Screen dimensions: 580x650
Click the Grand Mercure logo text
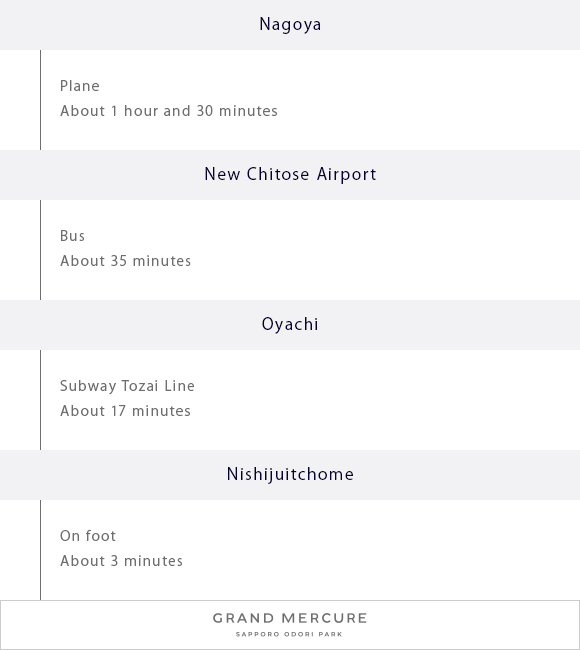290,618
